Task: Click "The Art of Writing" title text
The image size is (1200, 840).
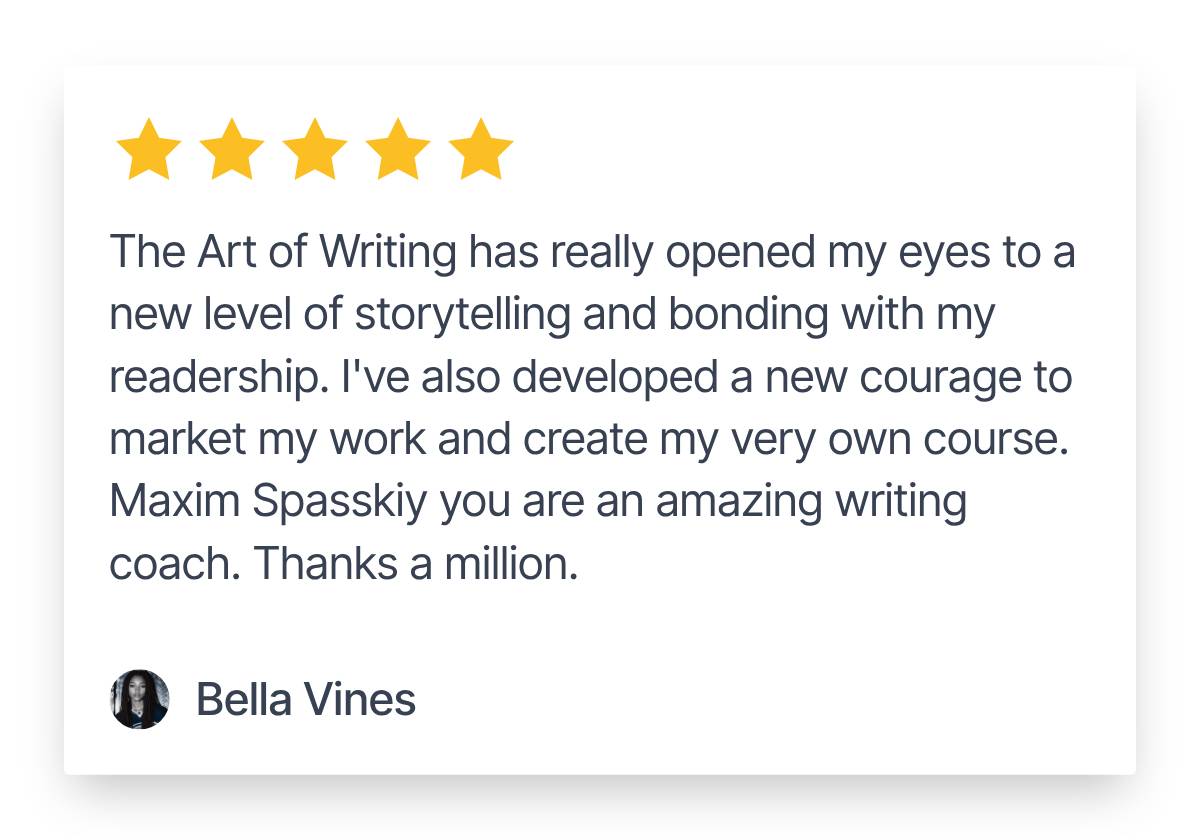Action: pos(283,252)
